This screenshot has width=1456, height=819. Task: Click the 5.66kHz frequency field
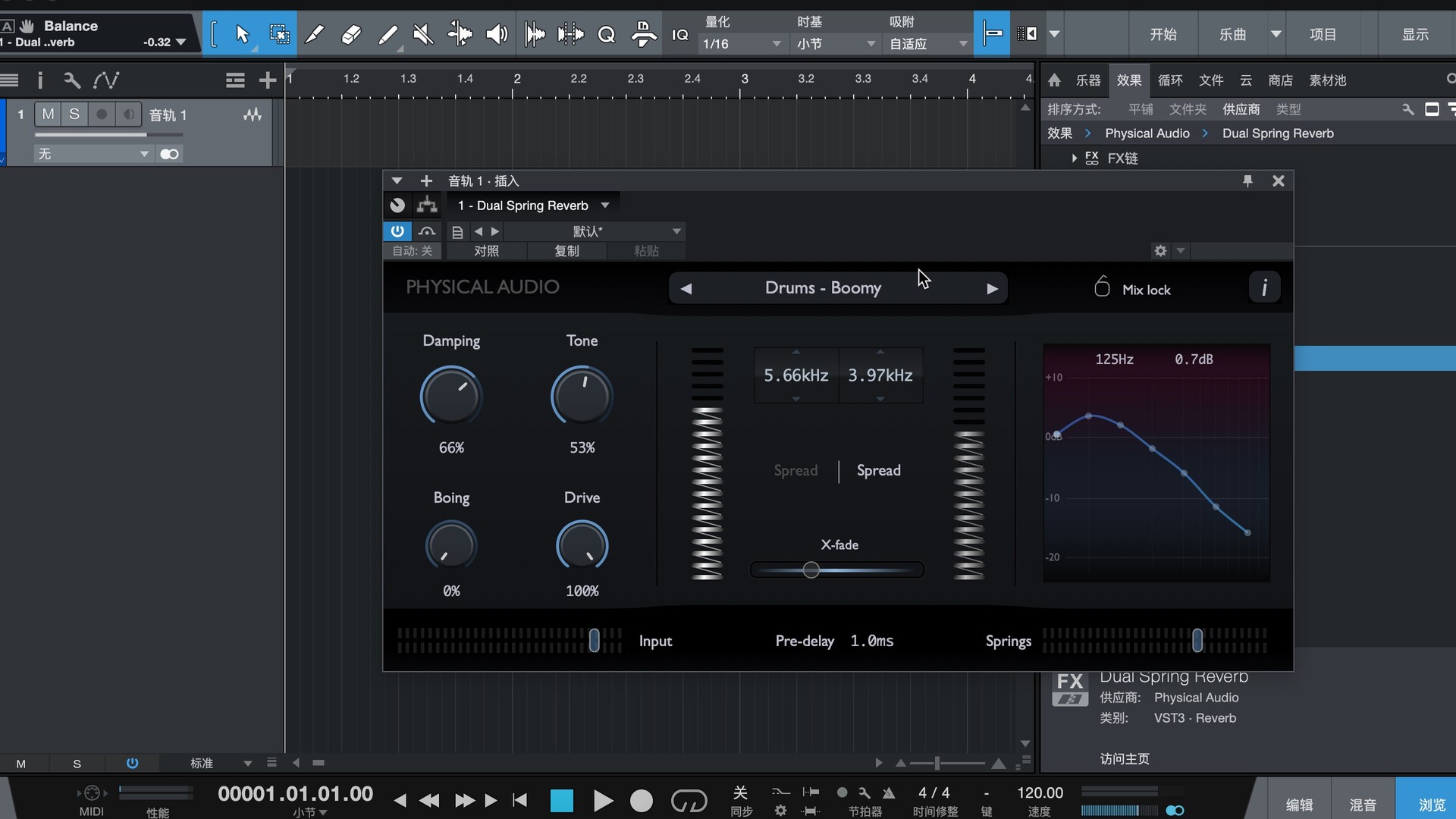tap(795, 375)
